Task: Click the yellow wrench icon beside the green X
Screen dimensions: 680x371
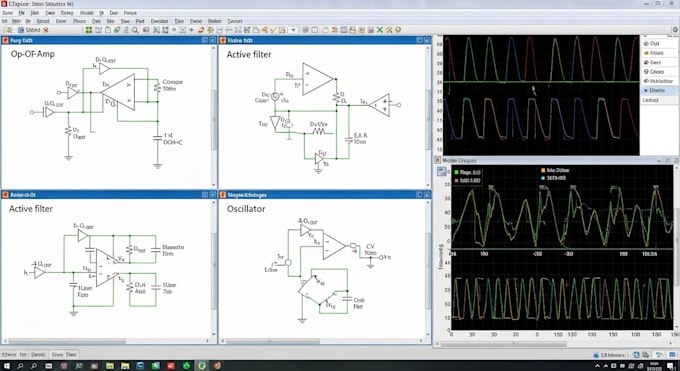Action: click(389, 30)
